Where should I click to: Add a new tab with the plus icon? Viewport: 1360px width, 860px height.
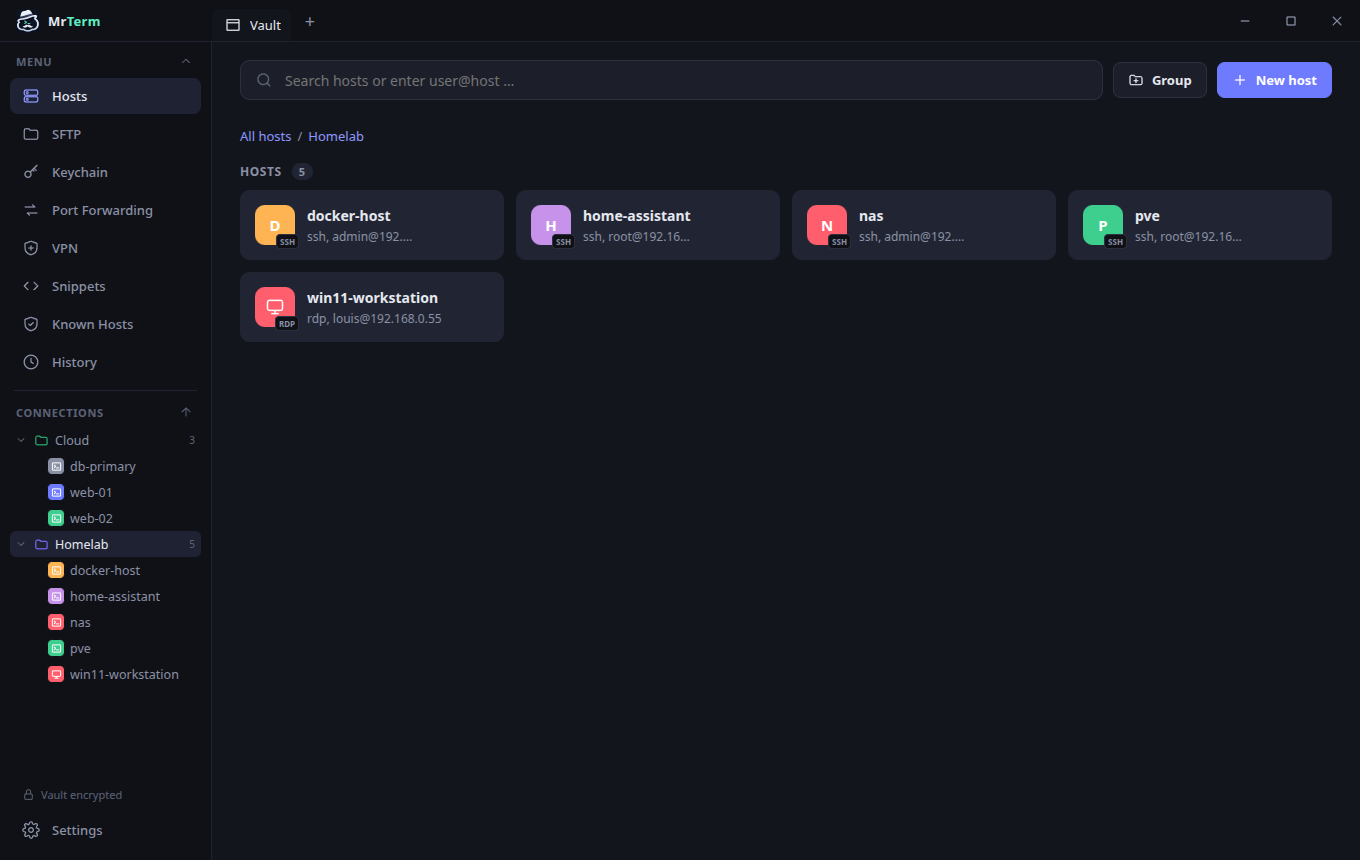(310, 22)
